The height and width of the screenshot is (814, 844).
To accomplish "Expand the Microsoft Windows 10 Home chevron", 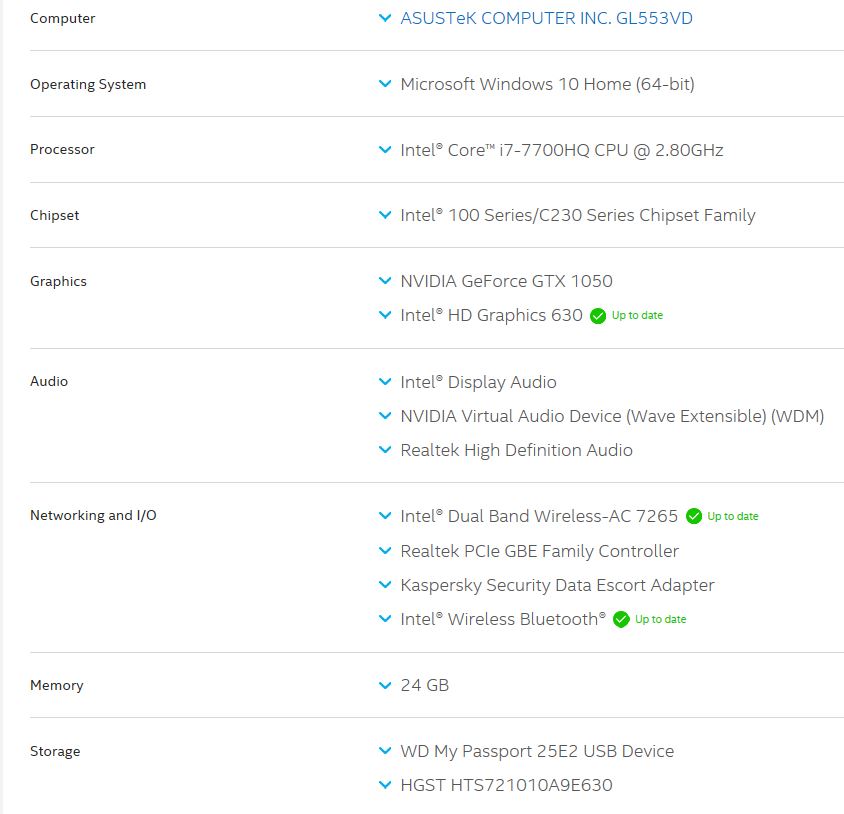I will [385, 84].
